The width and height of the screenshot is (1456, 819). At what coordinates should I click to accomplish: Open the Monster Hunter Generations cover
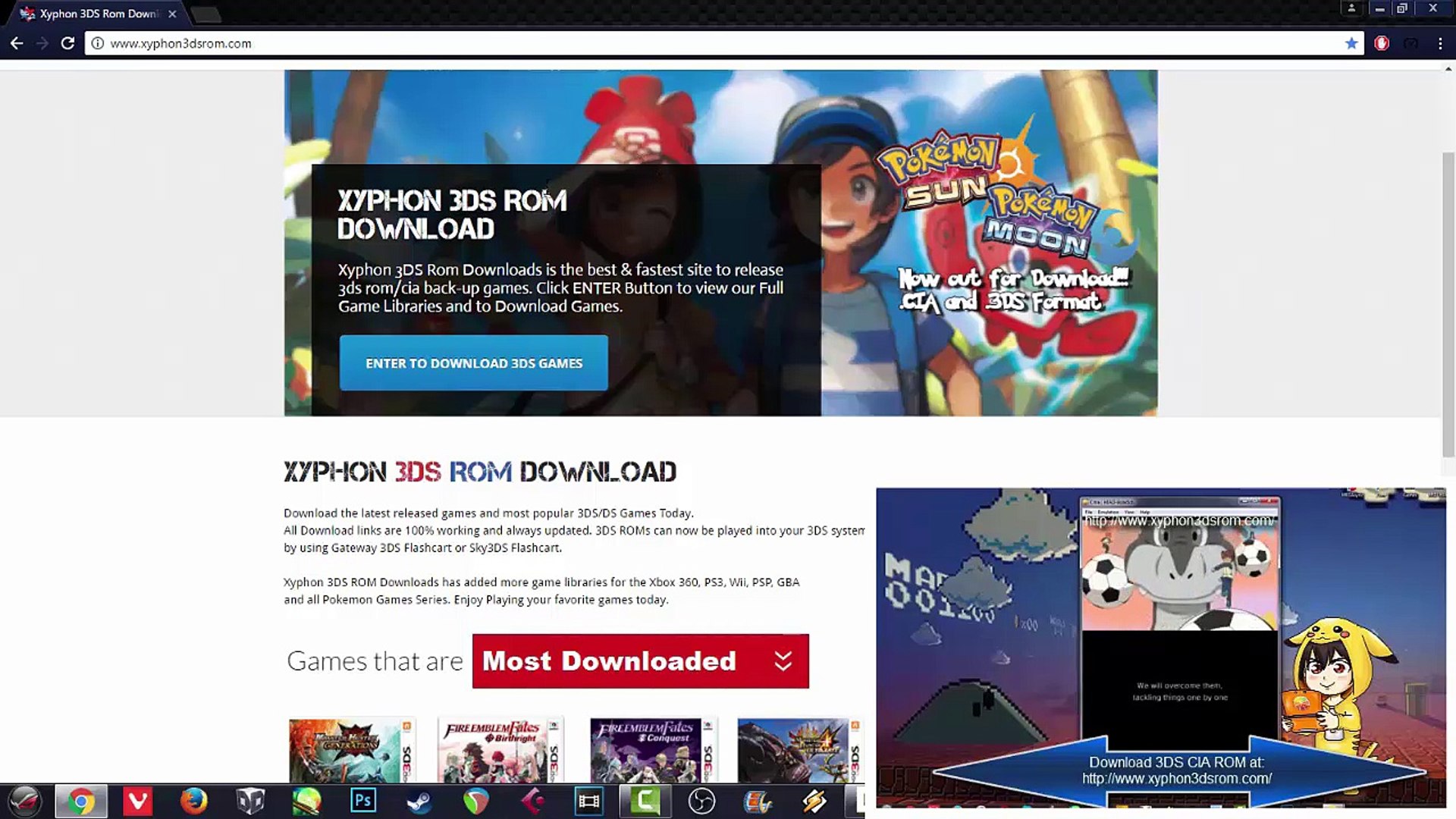click(x=353, y=750)
